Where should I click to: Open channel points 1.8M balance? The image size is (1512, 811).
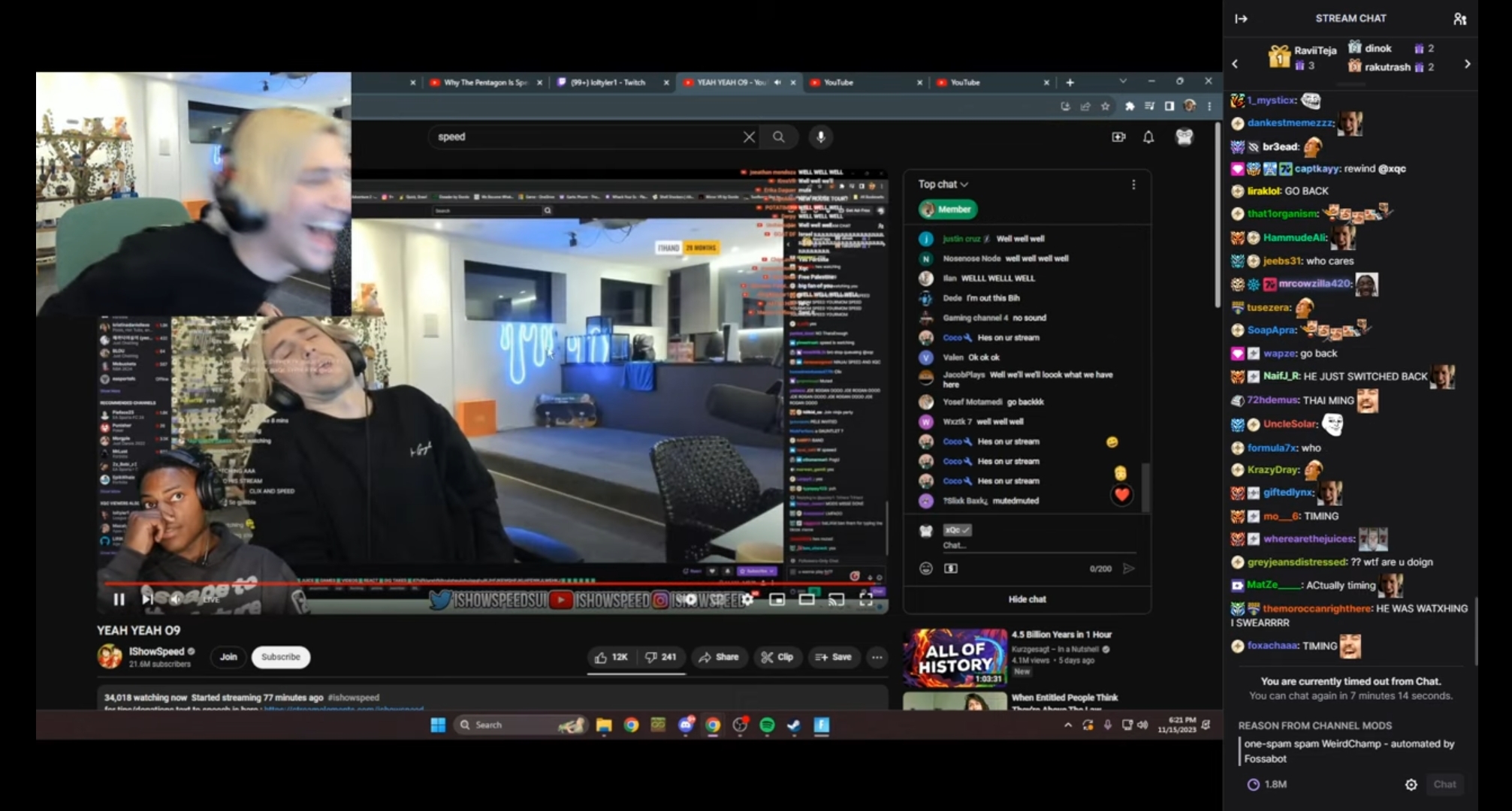[x=1267, y=785]
